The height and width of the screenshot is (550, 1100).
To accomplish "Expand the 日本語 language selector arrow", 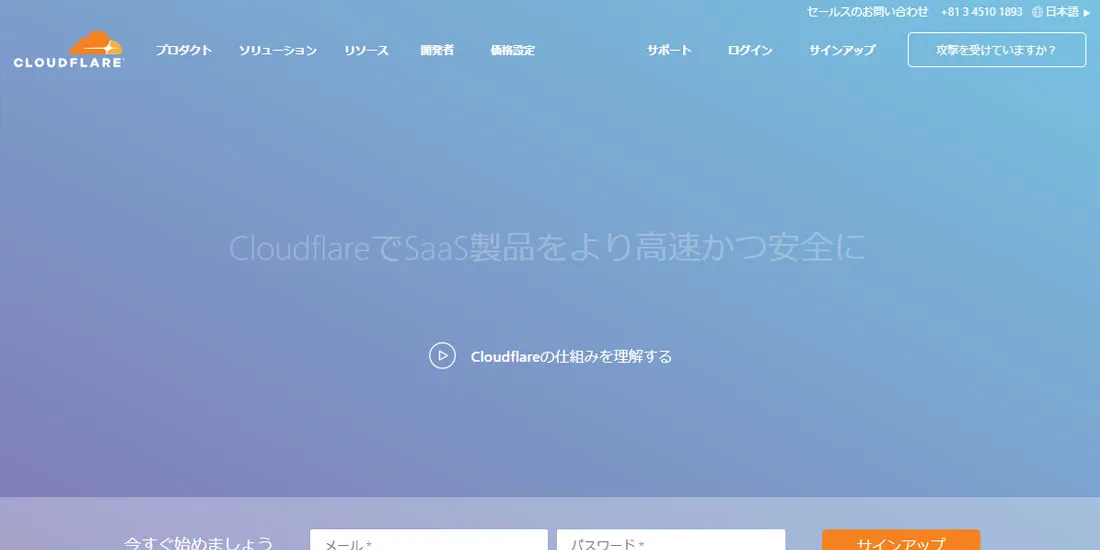I will pos(1087,13).
